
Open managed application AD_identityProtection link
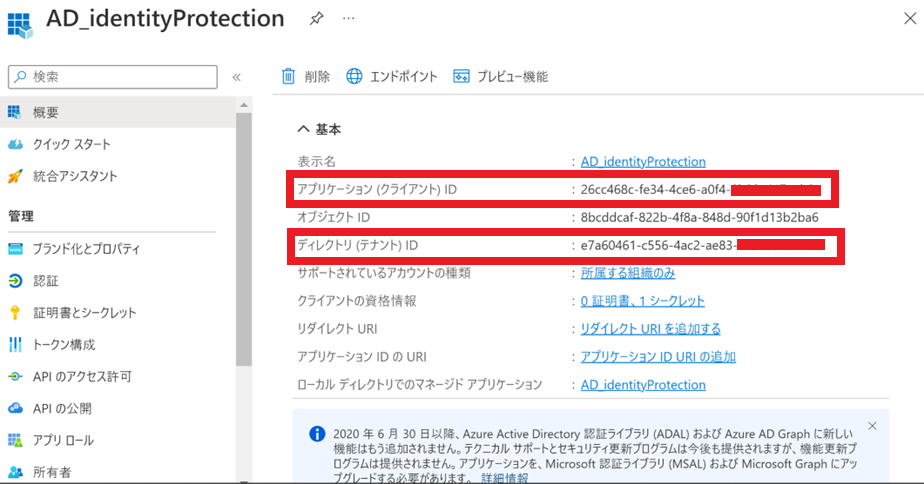coord(643,385)
